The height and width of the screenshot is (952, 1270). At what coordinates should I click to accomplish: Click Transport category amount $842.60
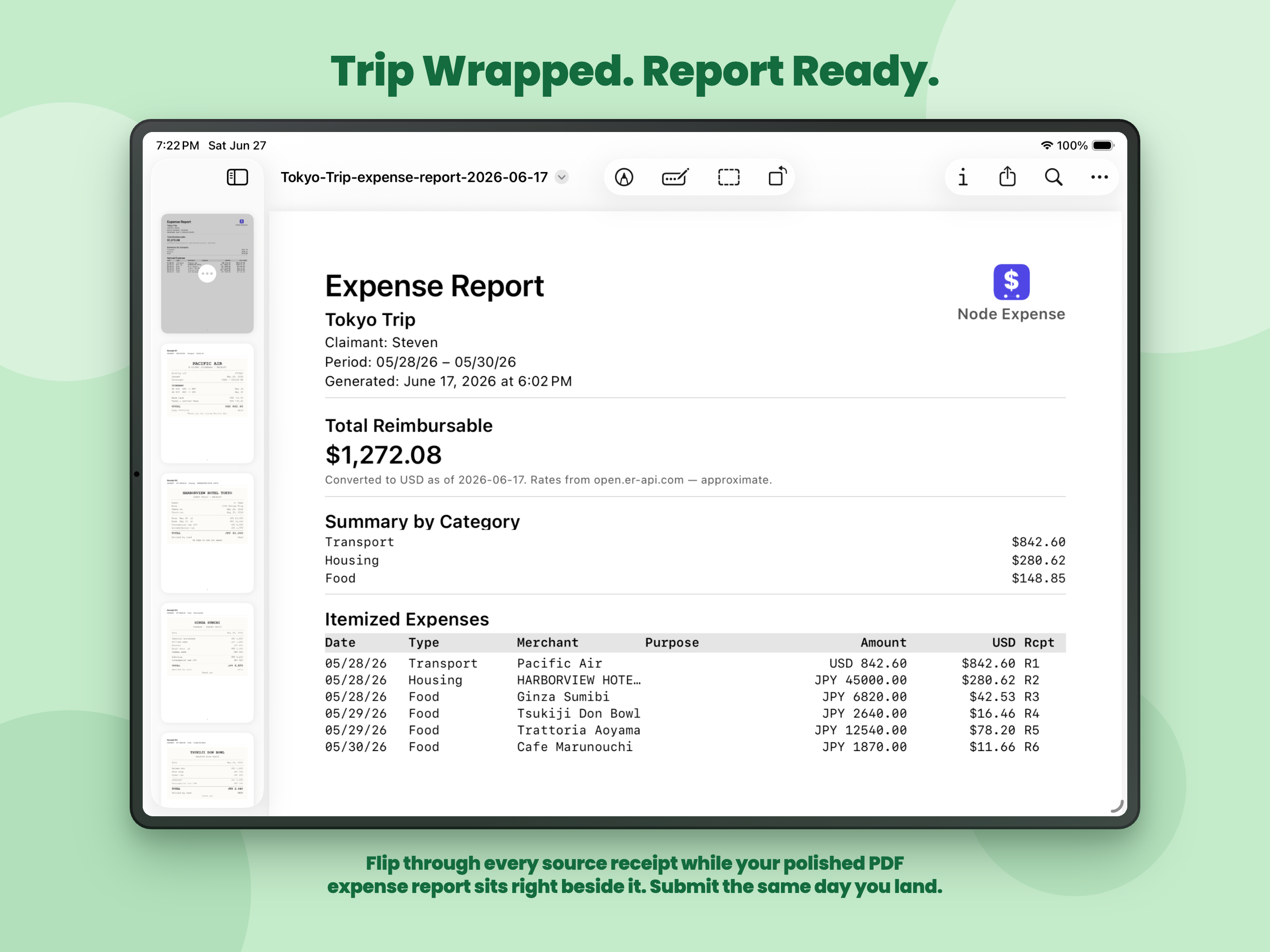1038,542
